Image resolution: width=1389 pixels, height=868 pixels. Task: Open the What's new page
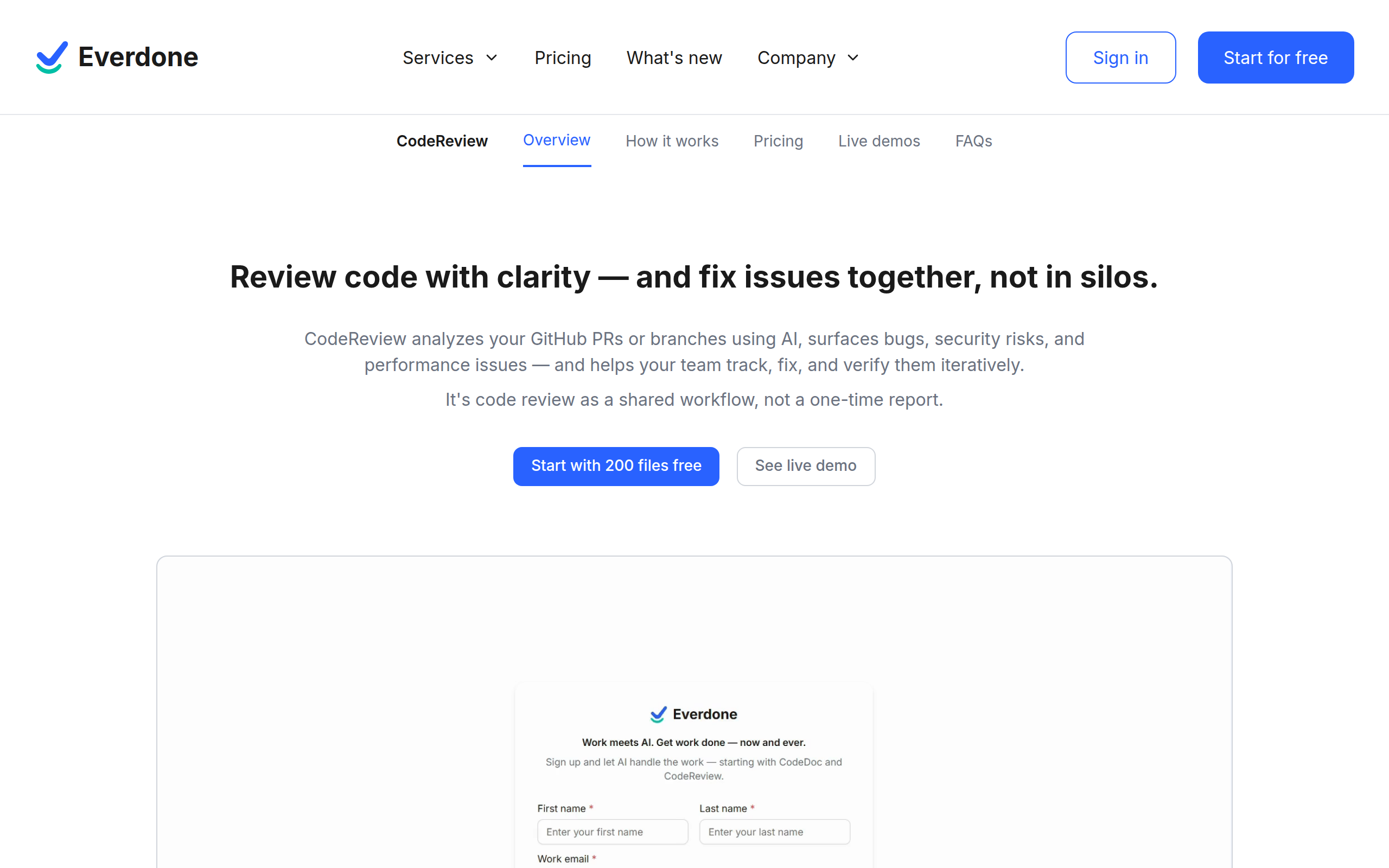click(x=674, y=58)
